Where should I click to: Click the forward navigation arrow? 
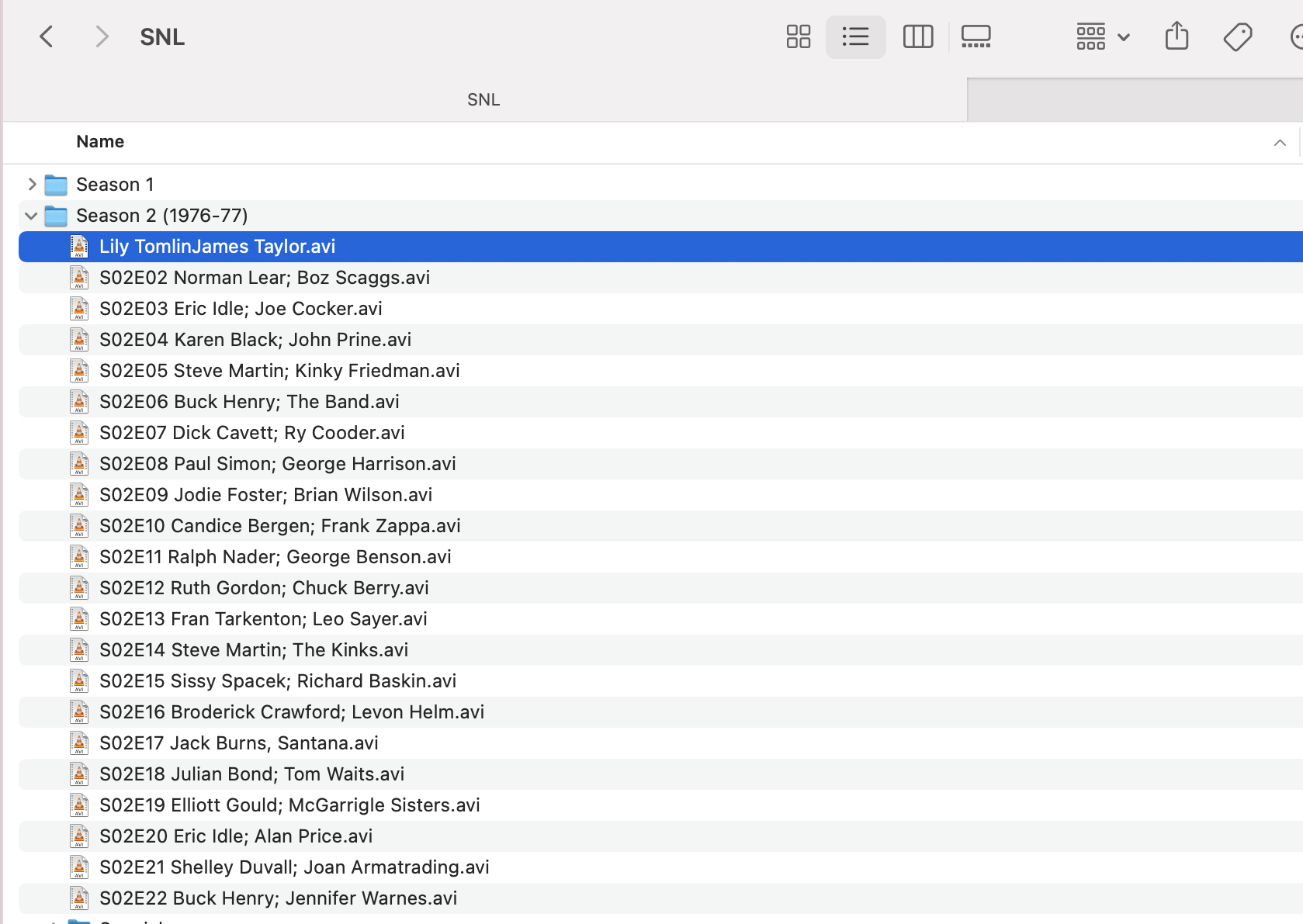point(101,36)
